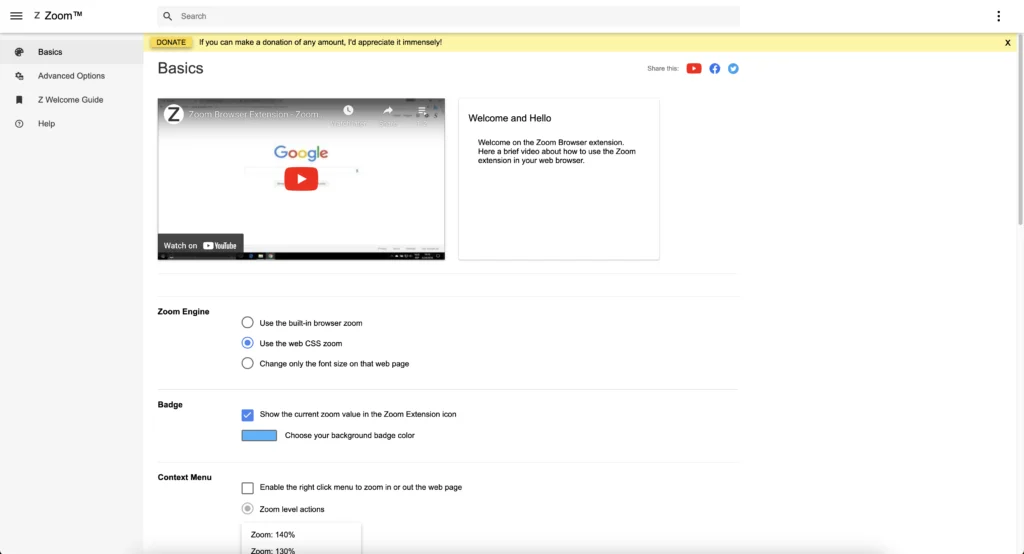Open the three-dot more options menu
Image resolution: width=1024 pixels, height=554 pixels.
[998, 16]
